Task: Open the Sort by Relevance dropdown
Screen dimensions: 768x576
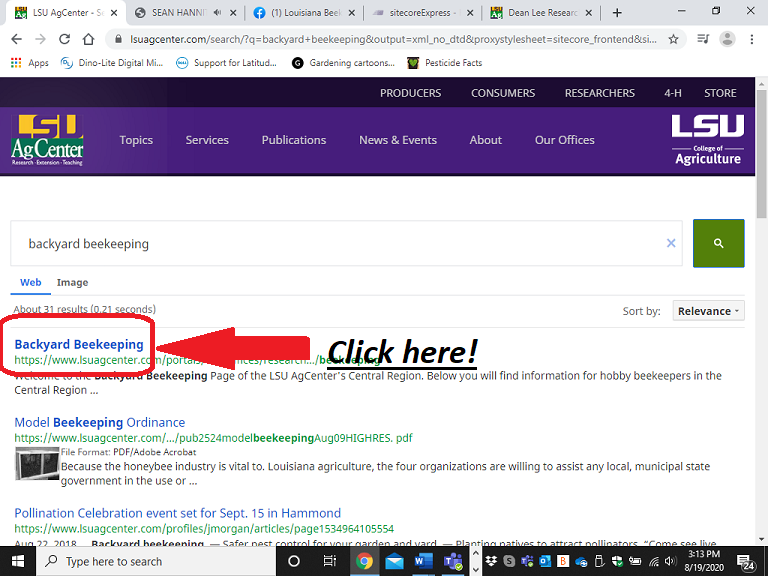Action: point(708,311)
